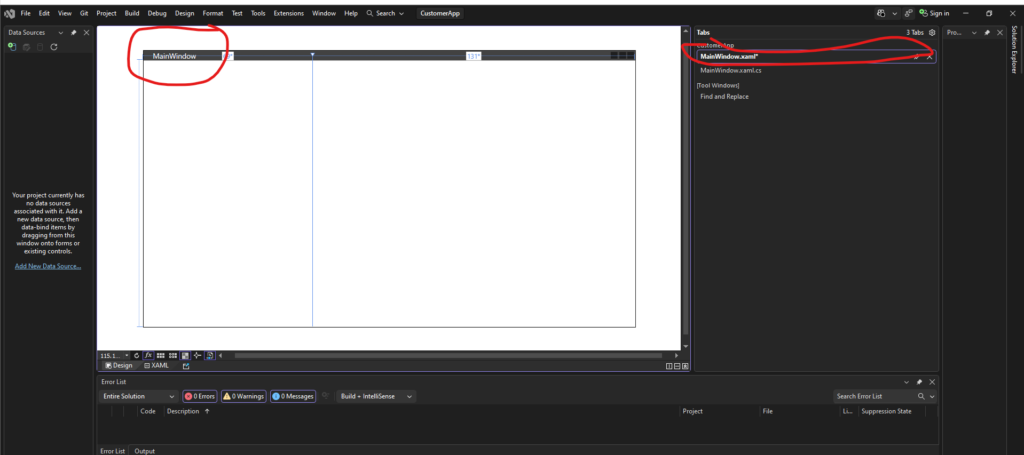
Task: Pin the MainWindow.xaml* tab
Action: [x=917, y=57]
